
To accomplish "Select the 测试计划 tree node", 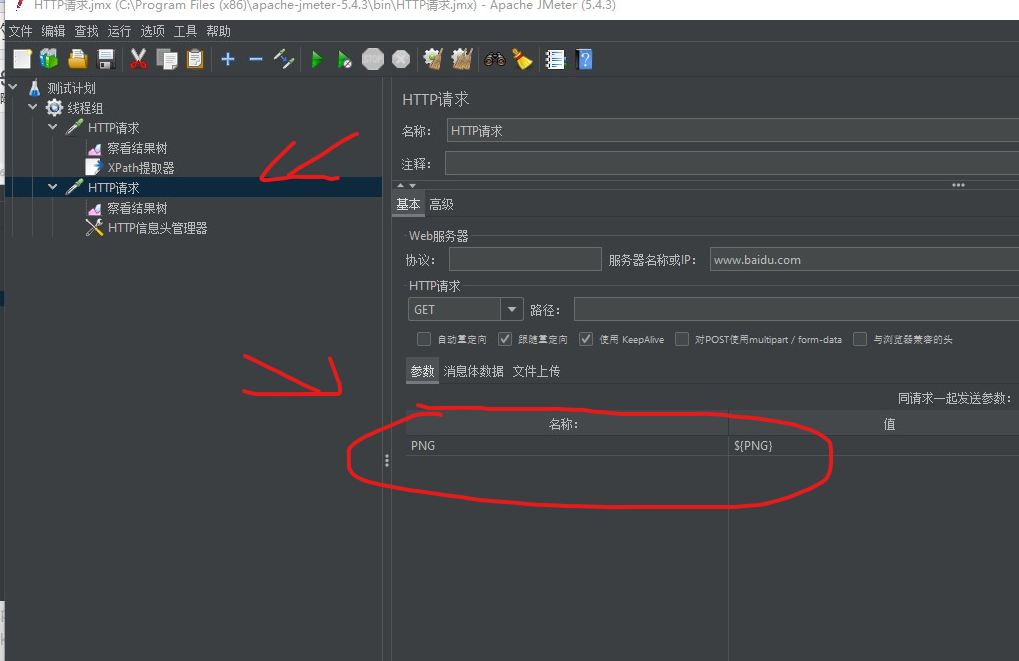I will (x=71, y=88).
